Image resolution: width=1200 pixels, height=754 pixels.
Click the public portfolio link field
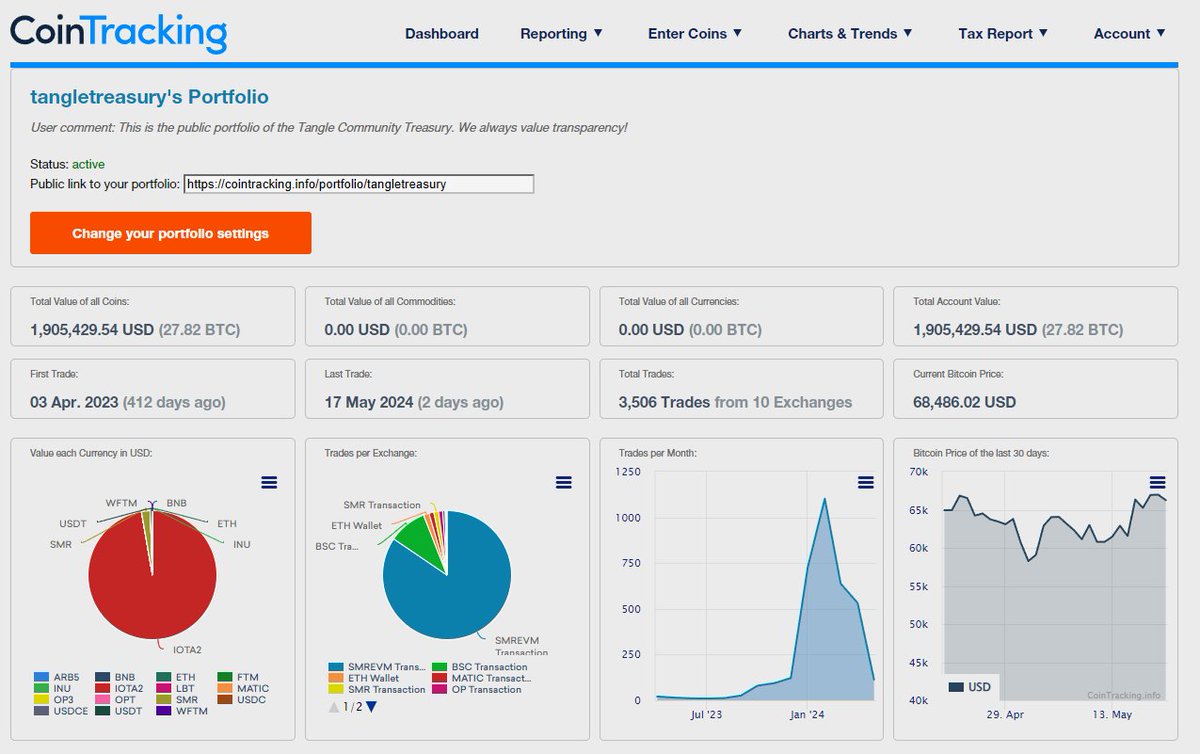(x=359, y=184)
